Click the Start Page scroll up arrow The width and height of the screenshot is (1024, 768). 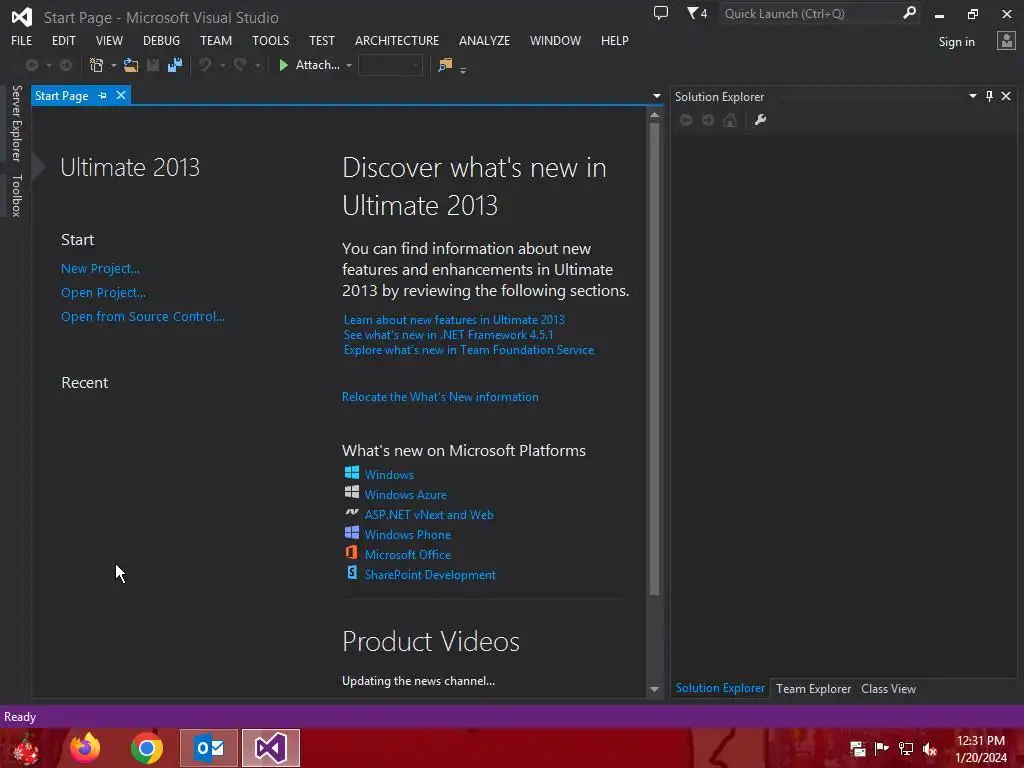(x=654, y=115)
